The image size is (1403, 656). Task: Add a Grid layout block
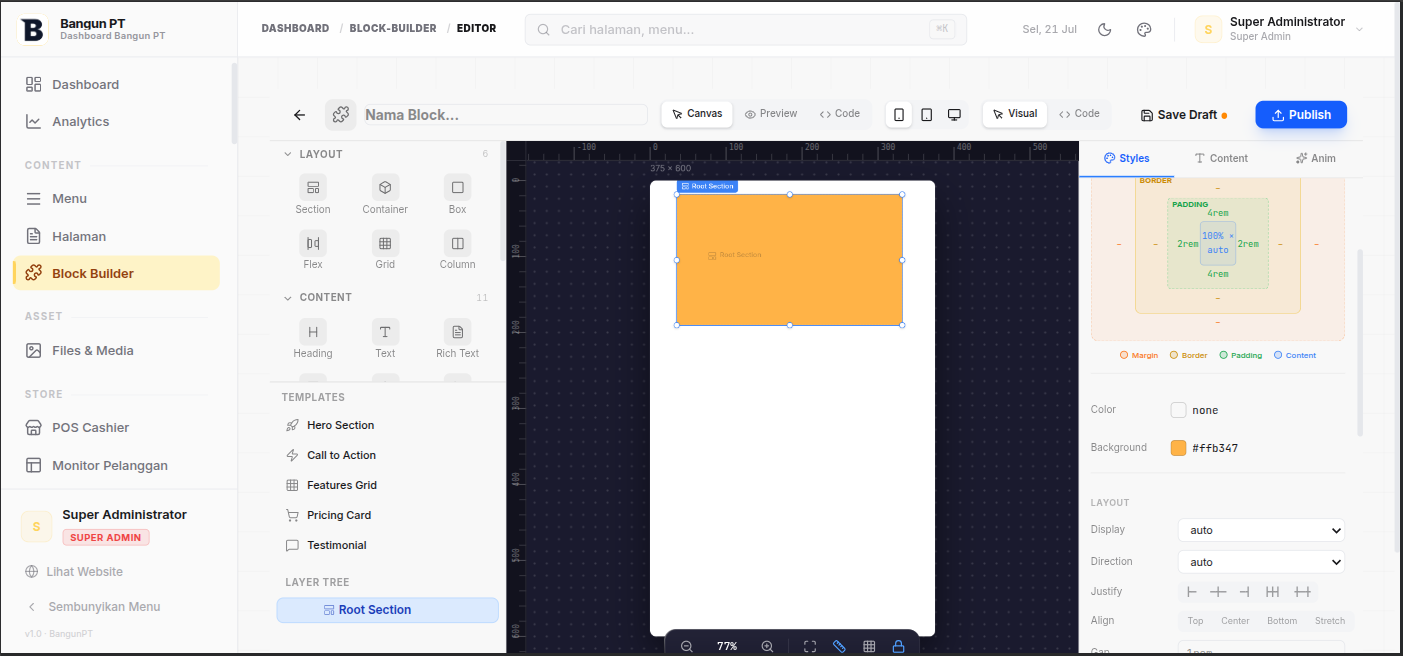tap(385, 250)
